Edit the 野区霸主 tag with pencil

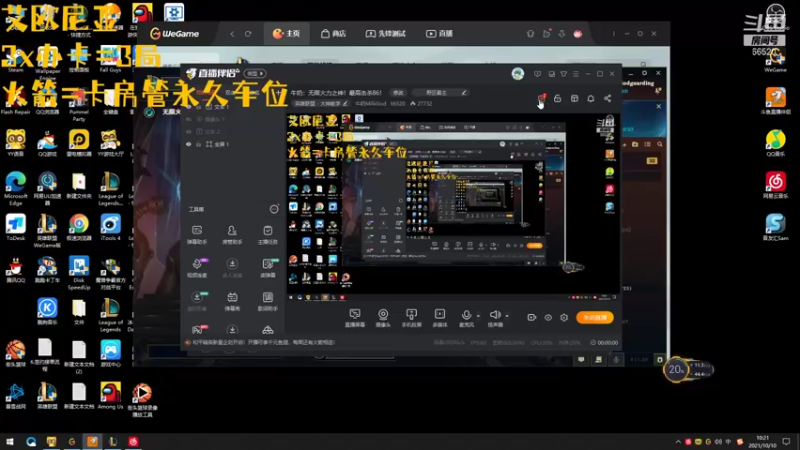(464, 93)
